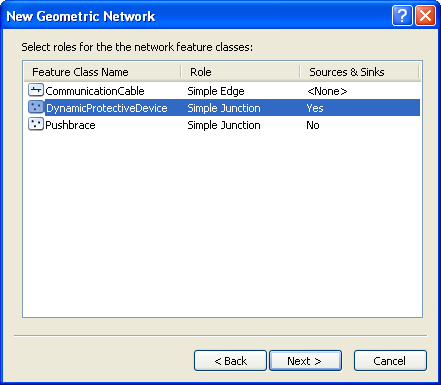
Task: Change DynamicProtectiveDevice Simple Junction role
Action: (x=224, y=108)
